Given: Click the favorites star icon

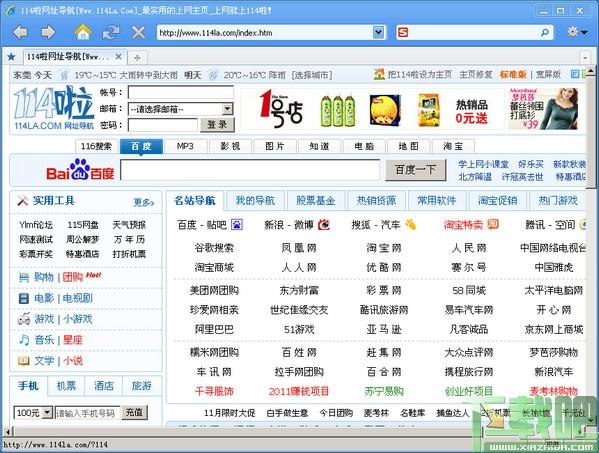Looking at the screenshot, I should pos(11,57).
